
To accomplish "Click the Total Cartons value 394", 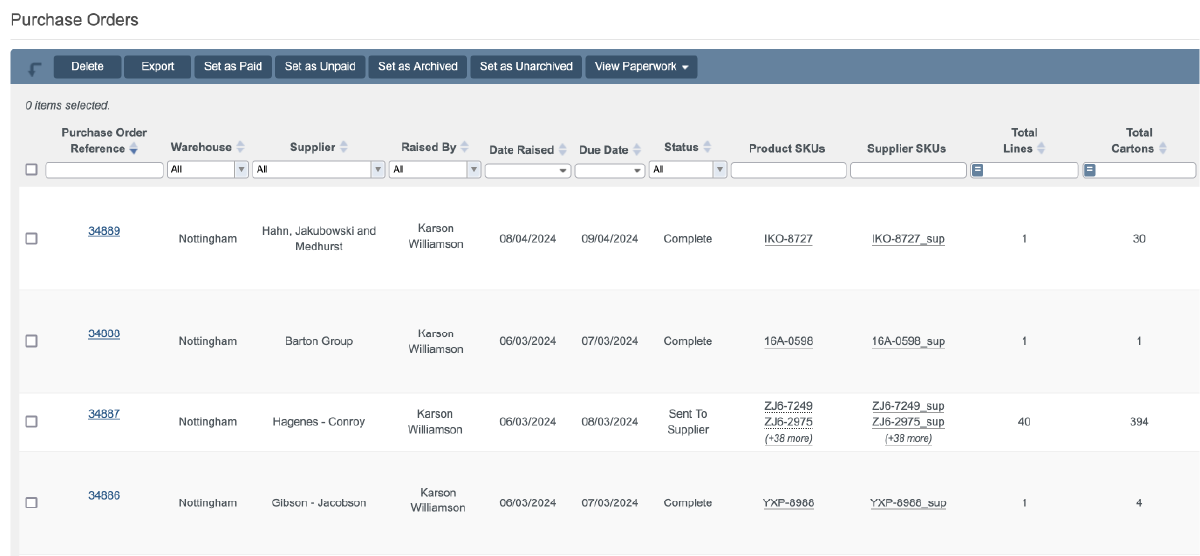I will pyautogui.click(x=1139, y=422).
